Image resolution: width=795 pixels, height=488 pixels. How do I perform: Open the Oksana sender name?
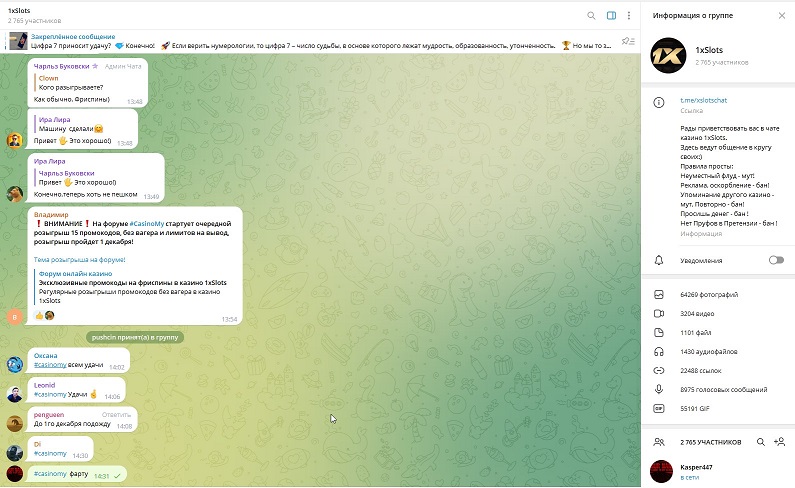[46, 356]
